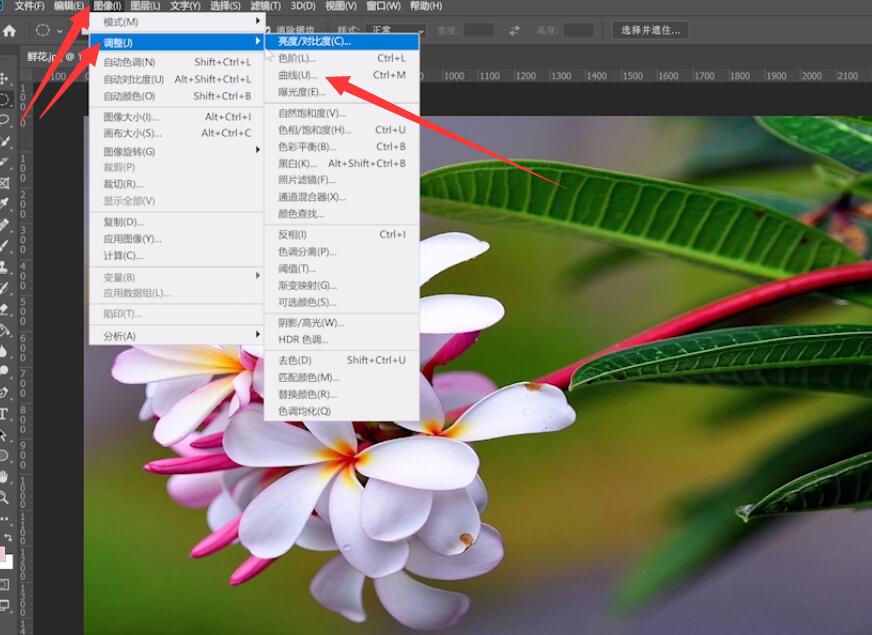The width and height of the screenshot is (872, 635).
Task: Expand the 分析(A) submenu
Action: coord(176,335)
